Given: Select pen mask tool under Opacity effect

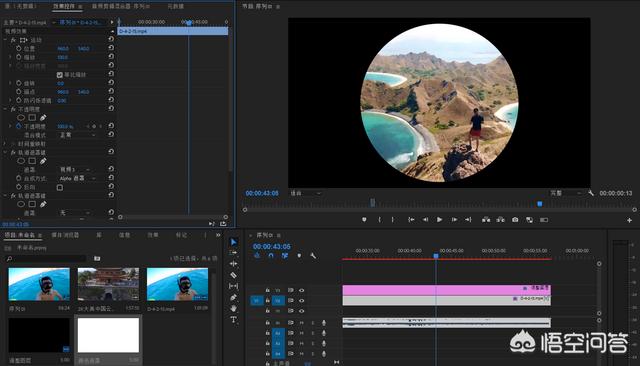Looking at the screenshot, I should (x=43, y=118).
